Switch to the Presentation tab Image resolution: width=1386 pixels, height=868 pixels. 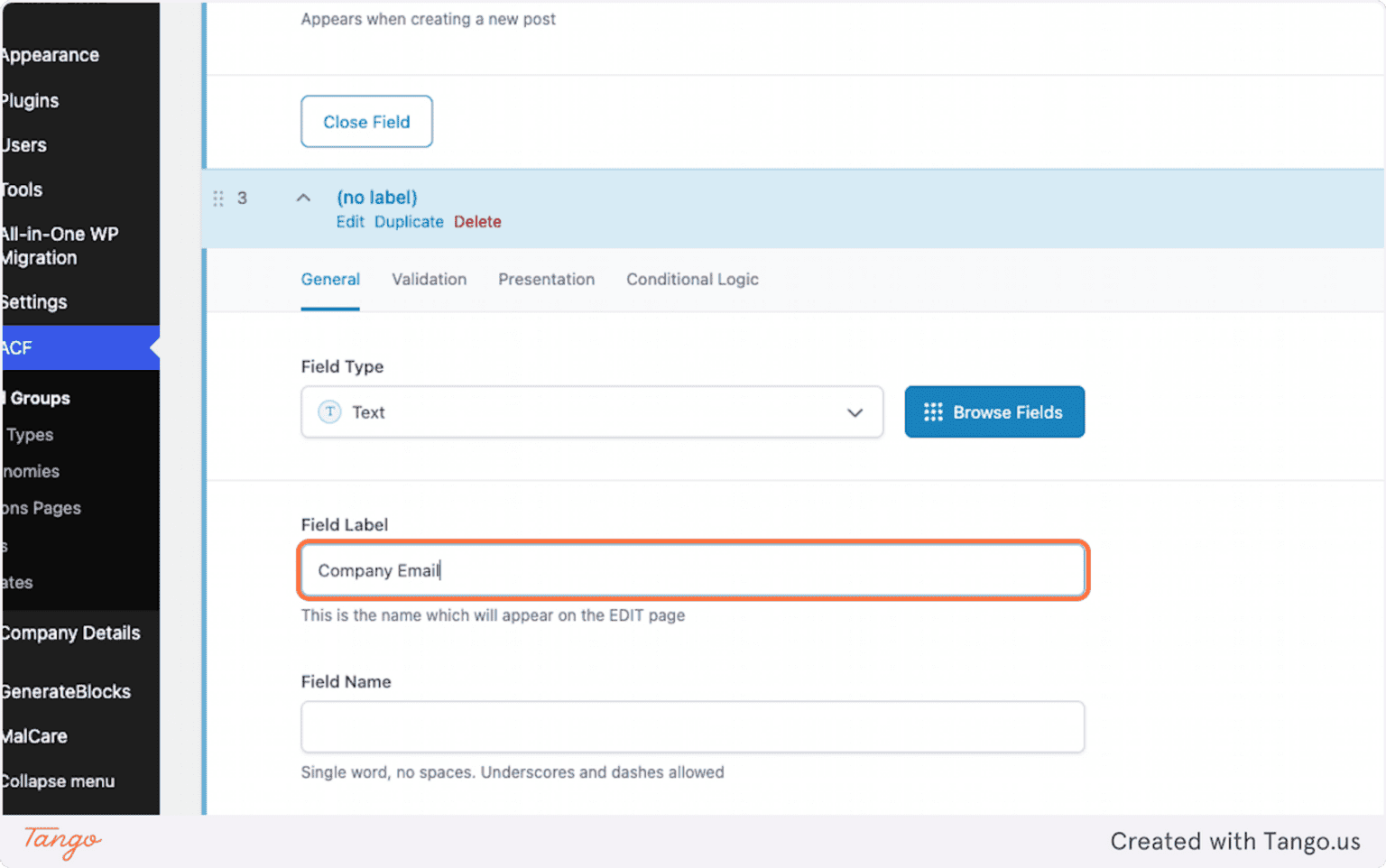pyautogui.click(x=546, y=280)
